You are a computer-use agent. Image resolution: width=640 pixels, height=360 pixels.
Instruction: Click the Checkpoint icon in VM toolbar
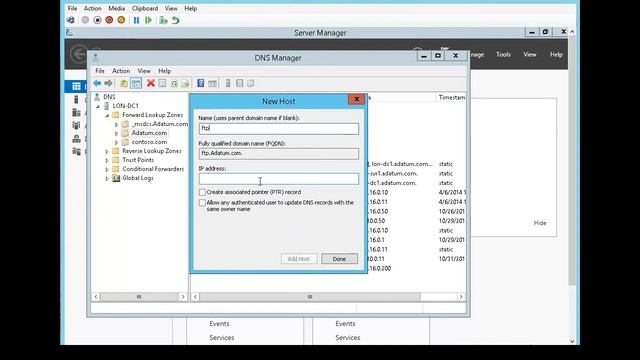coord(163,20)
